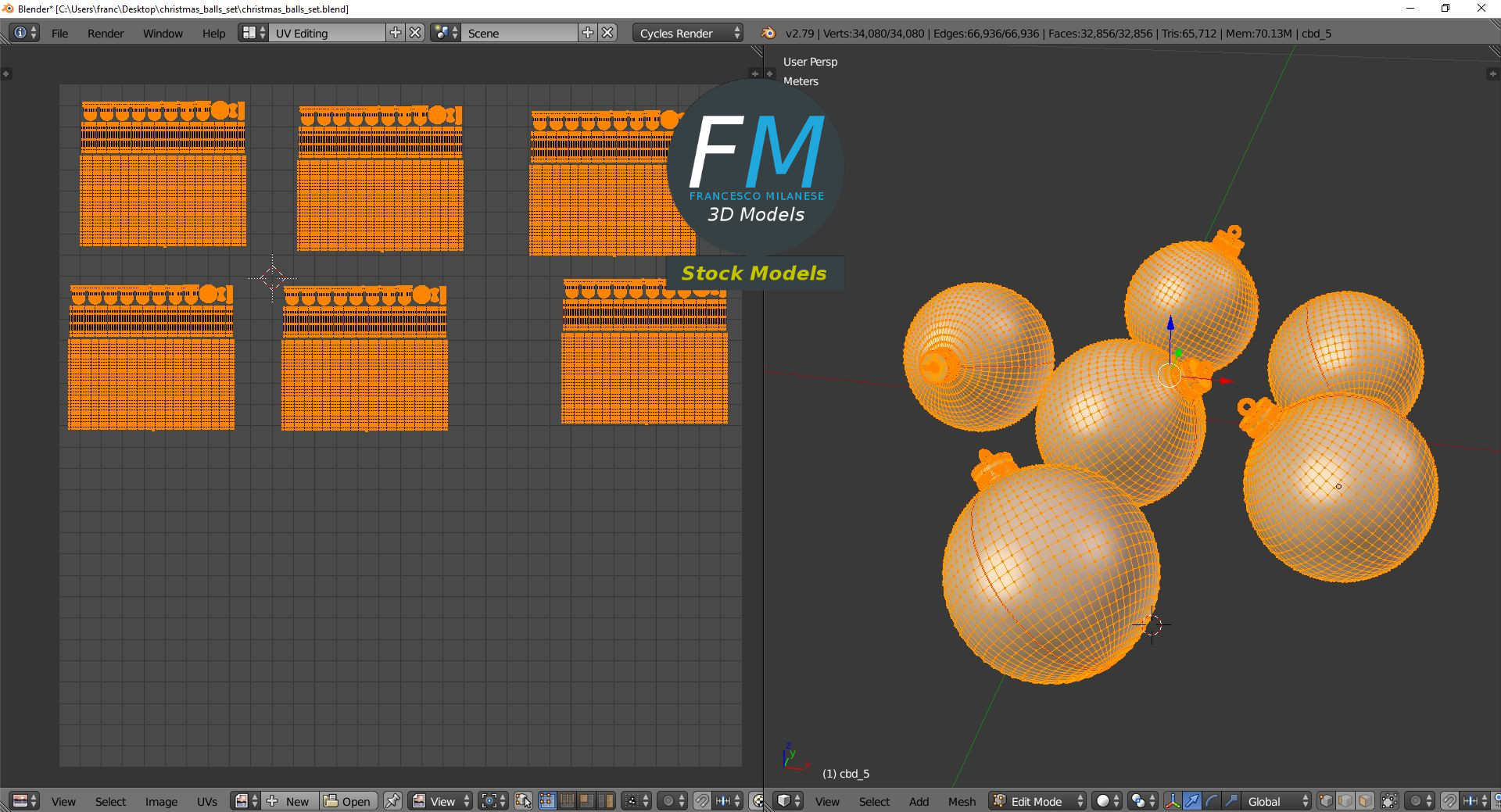This screenshot has height=812, width=1501.
Task: Open the Info editor type selector
Action: (x=24, y=33)
